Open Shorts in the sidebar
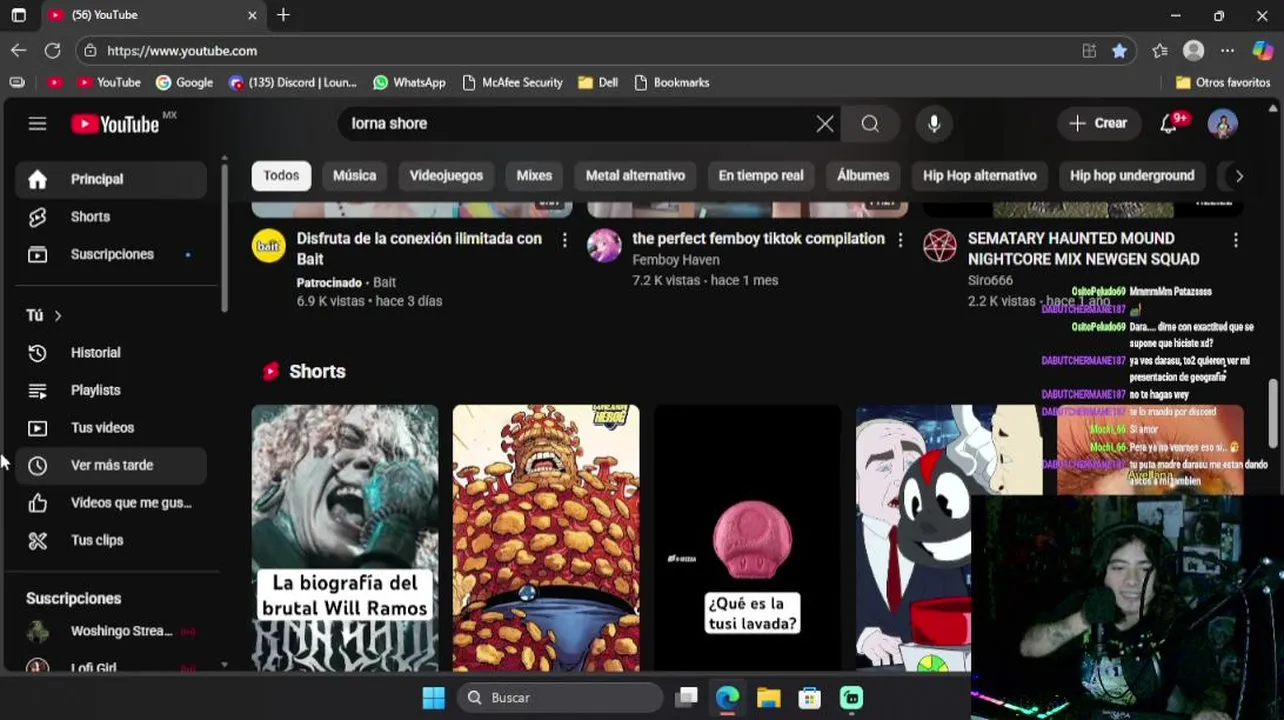Viewport: 1284px width, 720px height. pyautogui.click(x=110, y=217)
